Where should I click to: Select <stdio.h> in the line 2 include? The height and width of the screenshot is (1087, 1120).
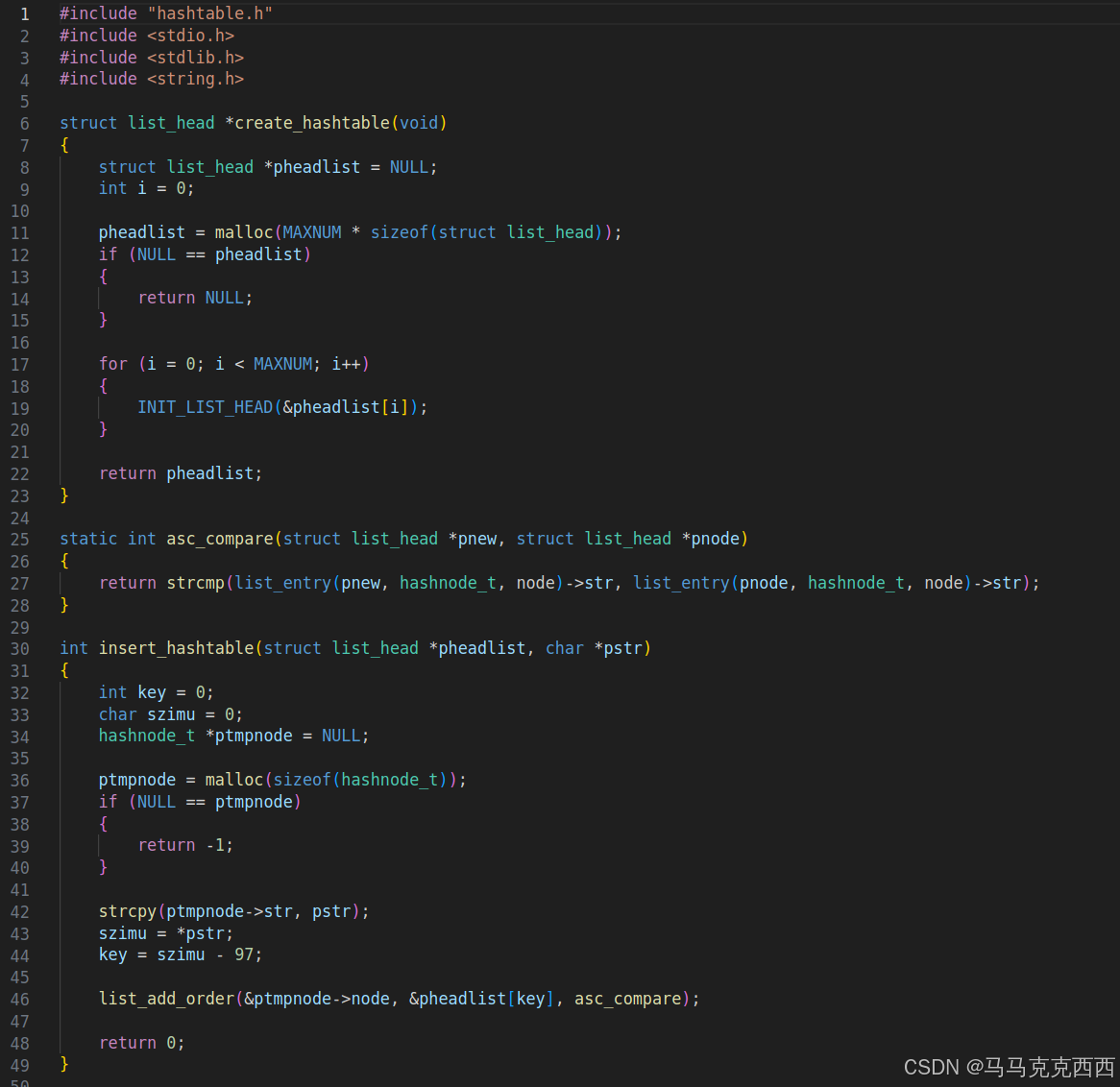coord(191,36)
